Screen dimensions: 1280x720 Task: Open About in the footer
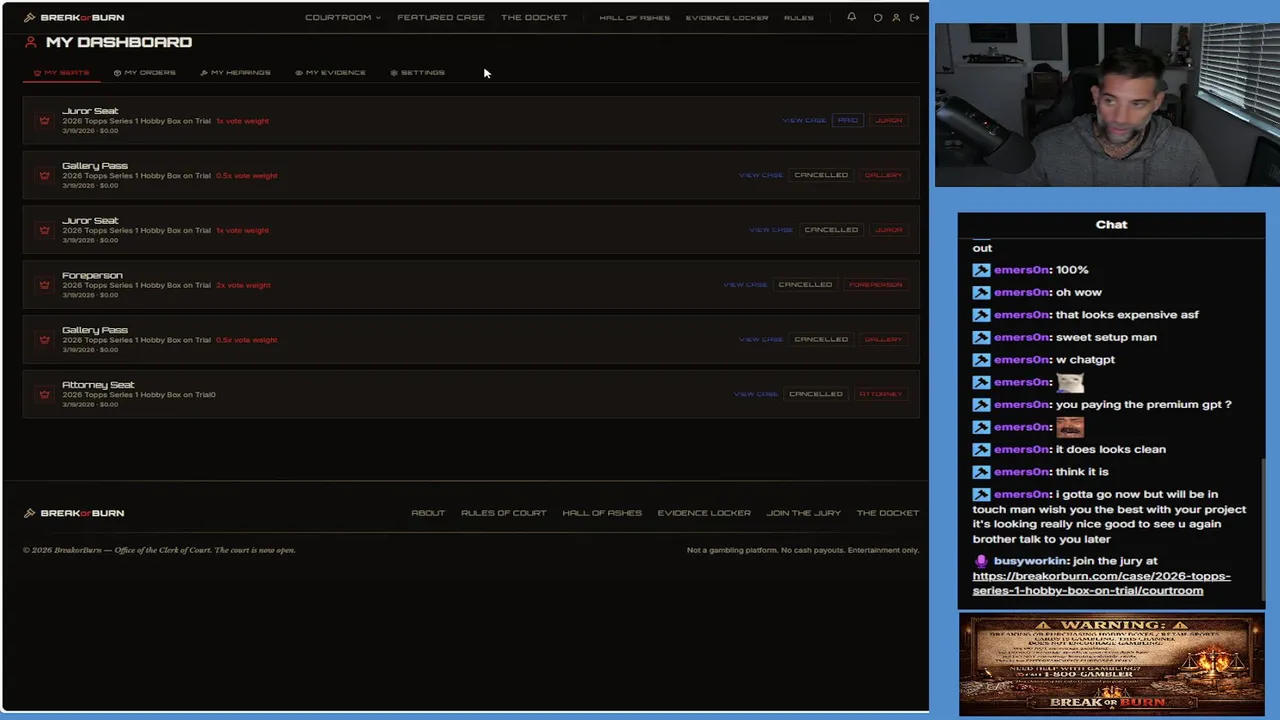coord(428,513)
